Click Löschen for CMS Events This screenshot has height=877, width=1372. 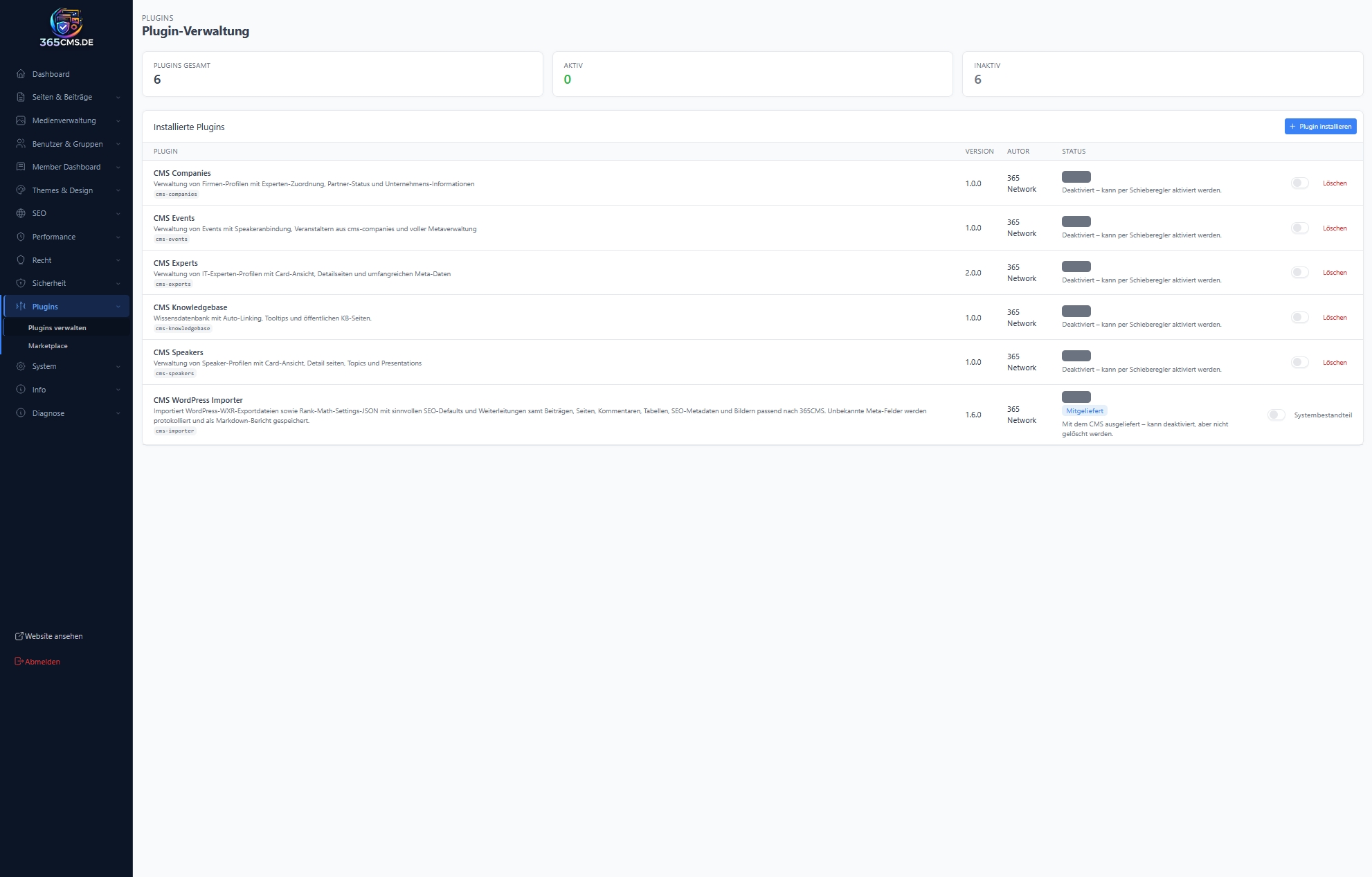coord(1334,228)
